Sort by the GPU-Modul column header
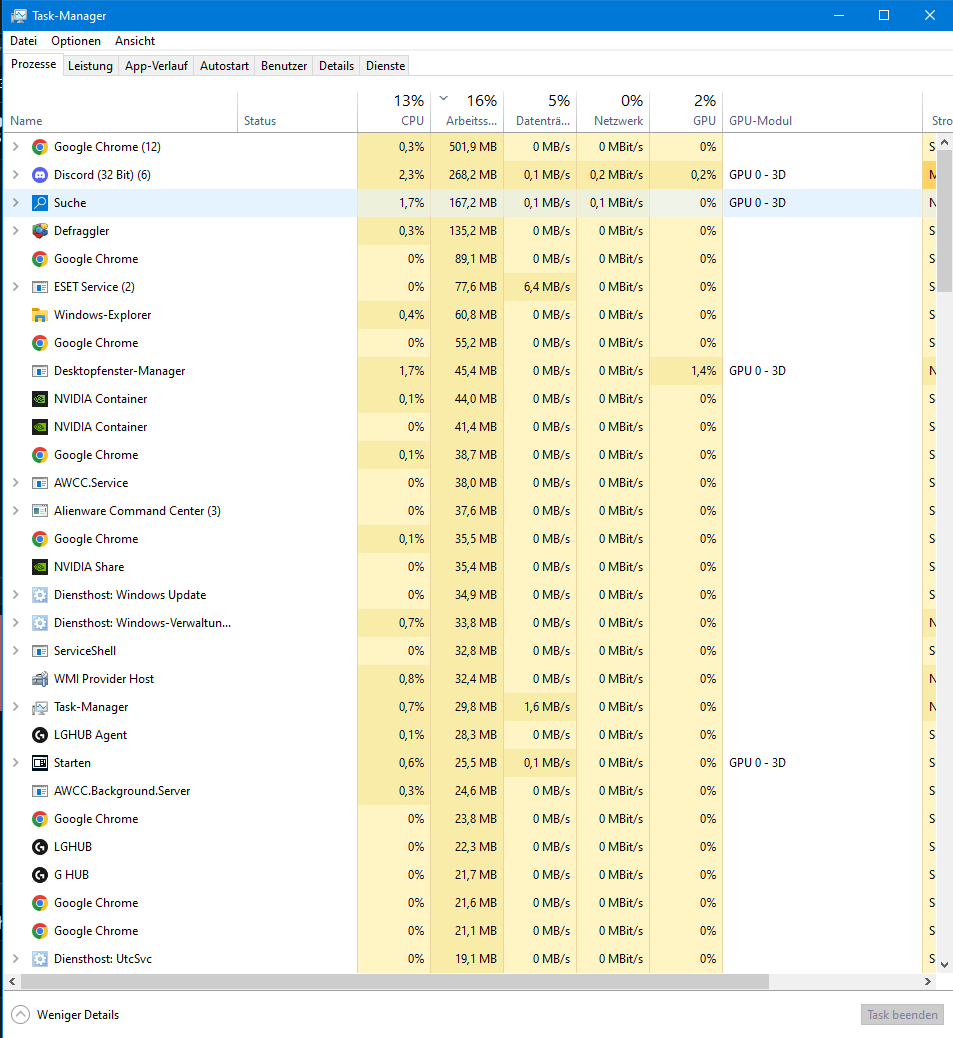Image resolution: width=953 pixels, height=1038 pixels. pyautogui.click(x=822, y=111)
